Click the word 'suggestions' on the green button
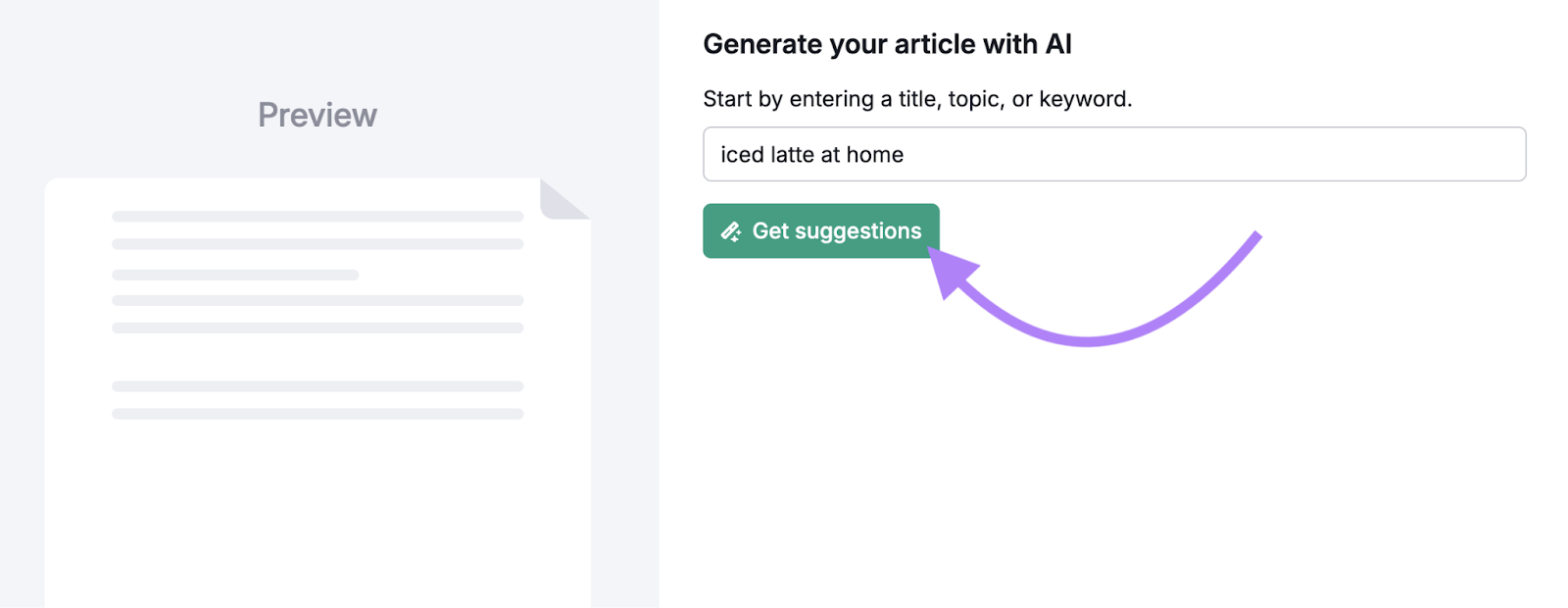The width and height of the screenshot is (1568, 608). (857, 231)
